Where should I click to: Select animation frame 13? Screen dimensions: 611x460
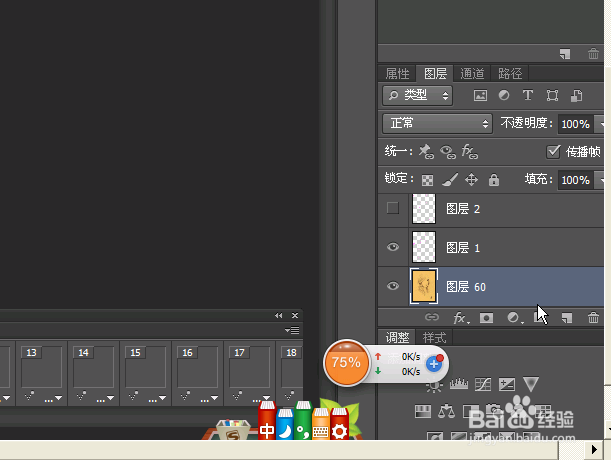point(41,367)
